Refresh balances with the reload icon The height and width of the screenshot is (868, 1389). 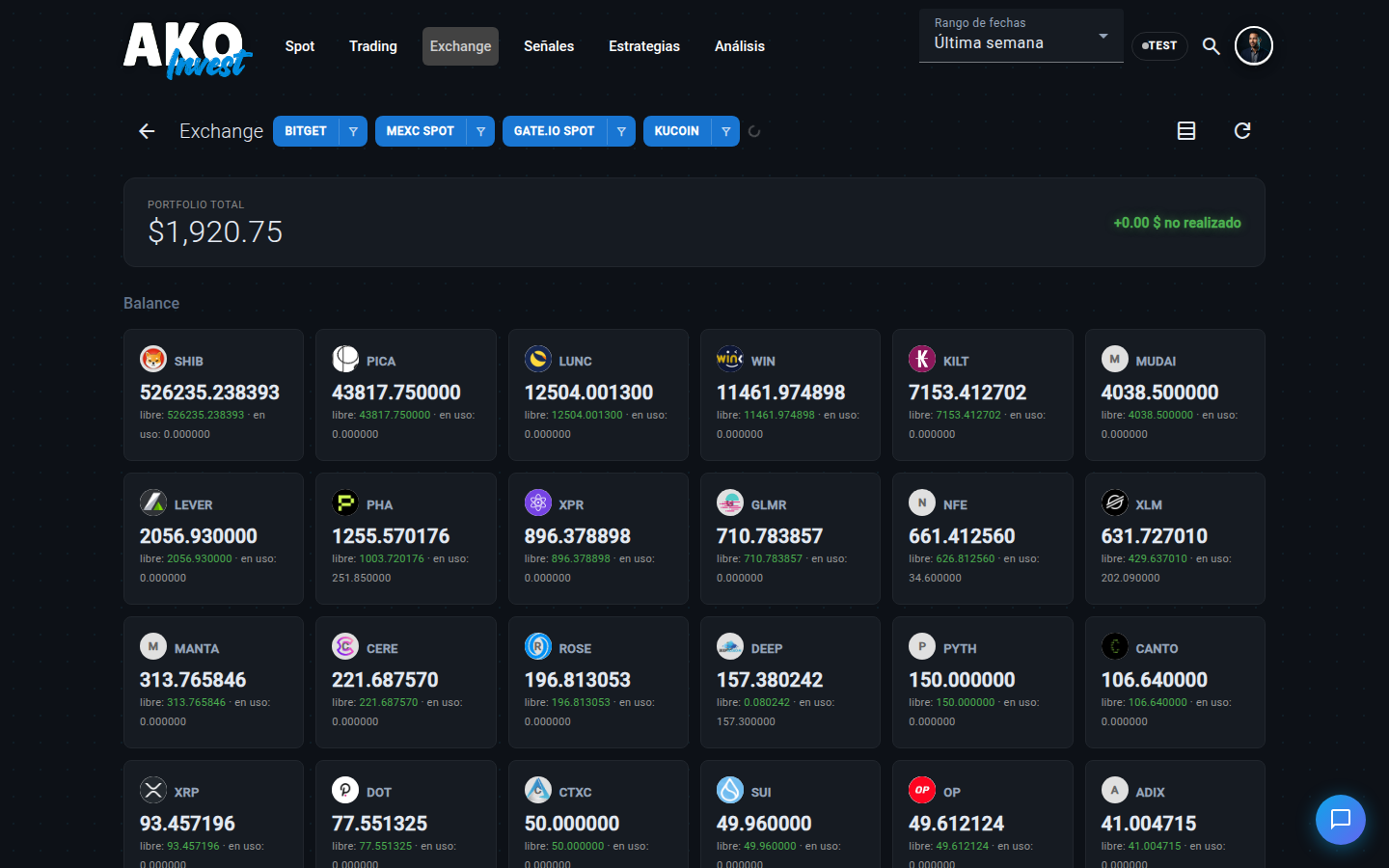pyautogui.click(x=1242, y=131)
